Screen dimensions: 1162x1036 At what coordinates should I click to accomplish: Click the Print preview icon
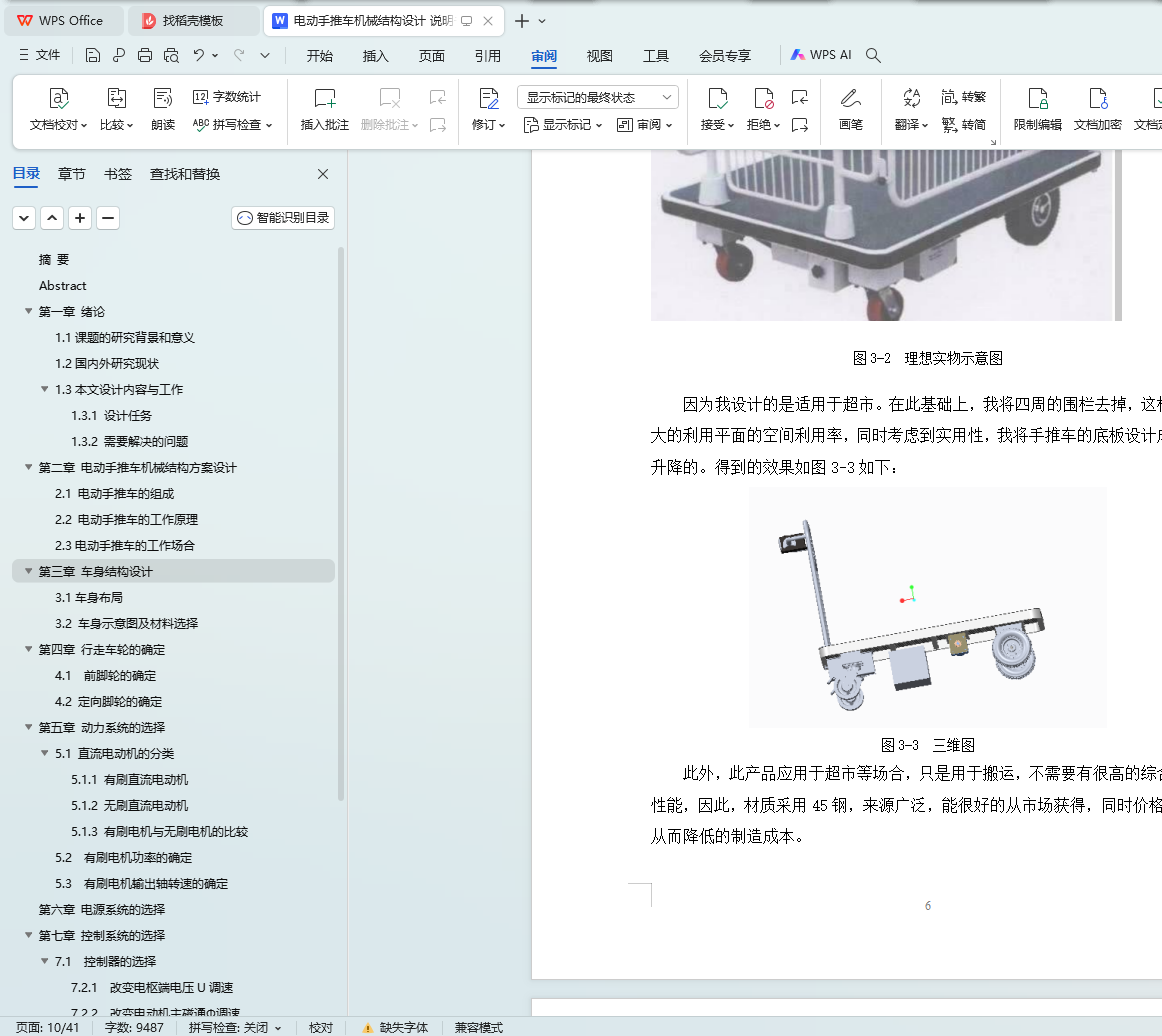[171, 55]
